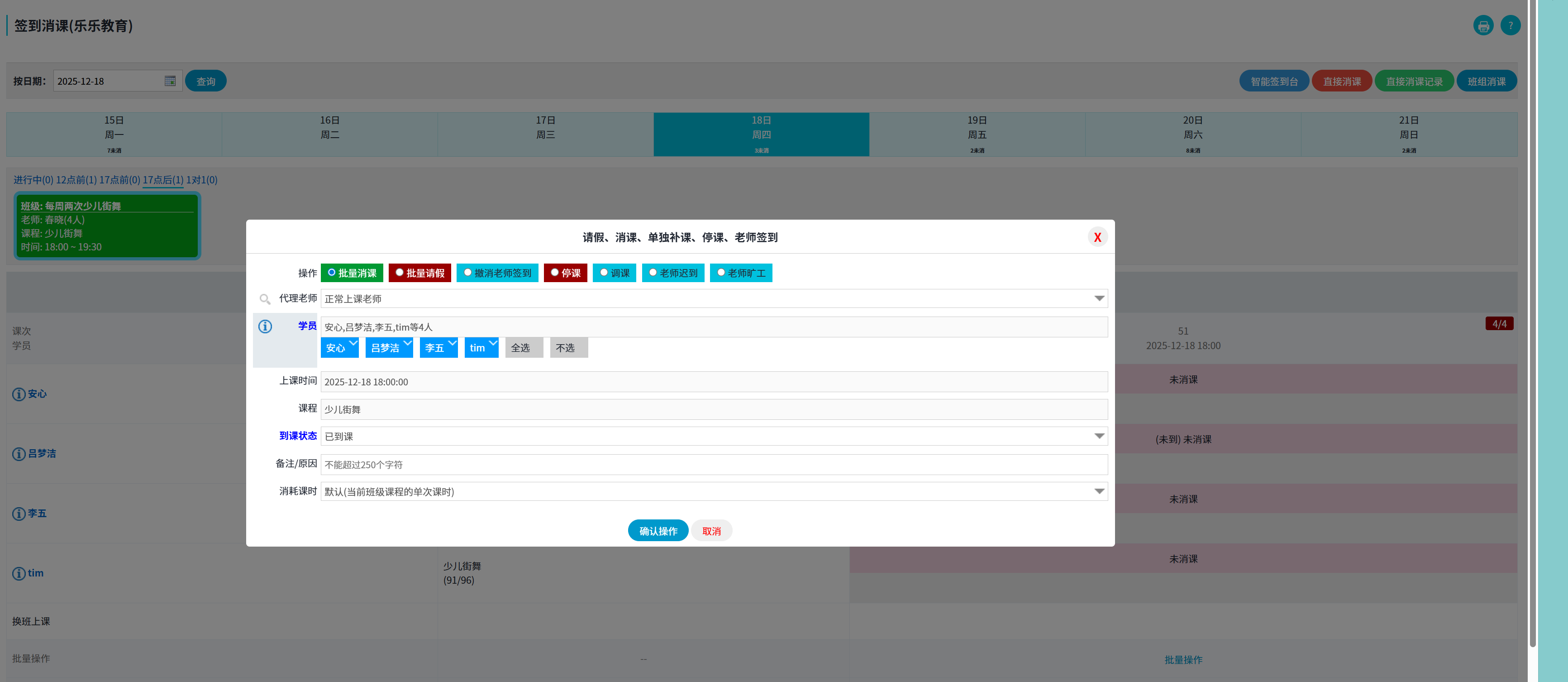Screen dimensions: 1568x682
Task: Click the info icon beside student tim
Action: click(x=19, y=574)
